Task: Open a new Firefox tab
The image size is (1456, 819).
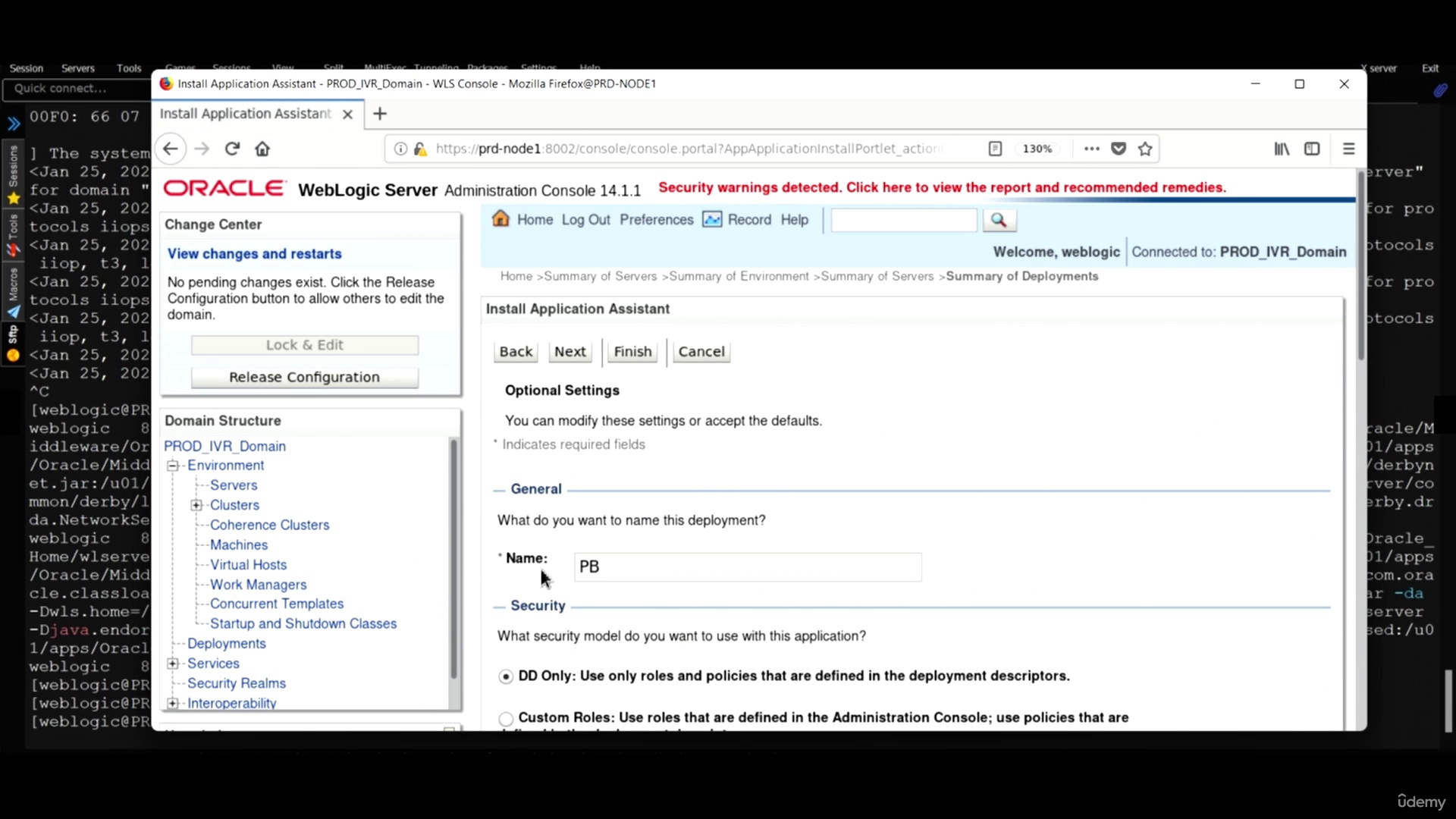Action: pyautogui.click(x=380, y=114)
